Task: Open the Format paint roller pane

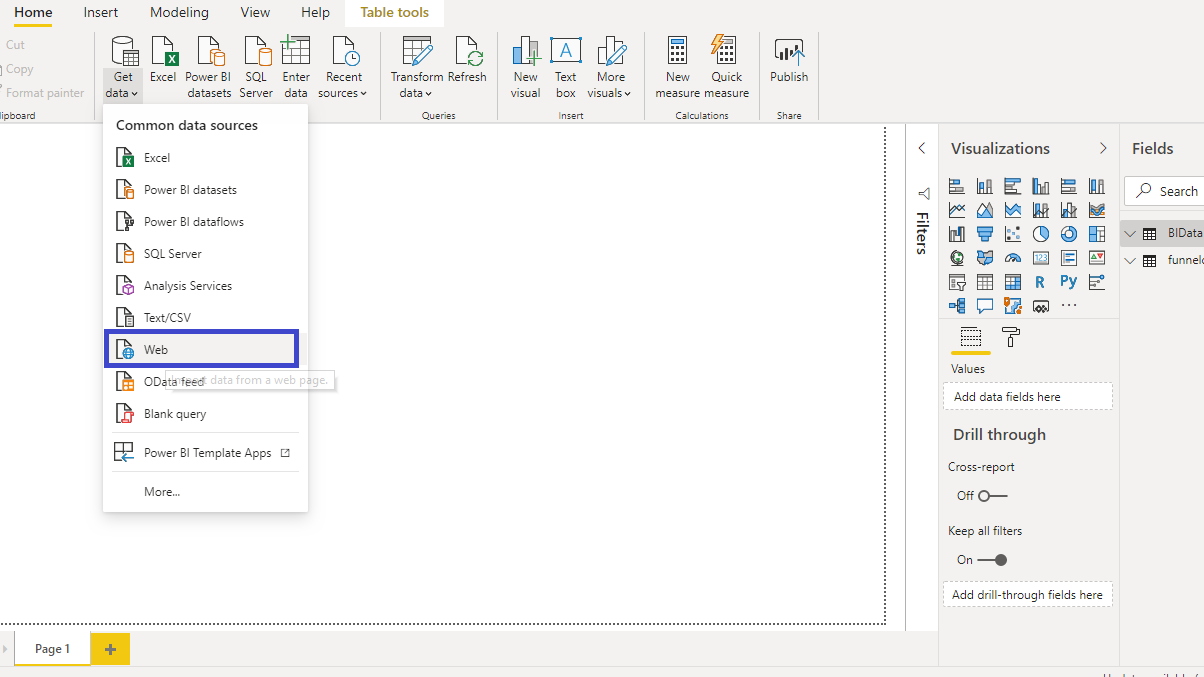Action: (x=1010, y=338)
